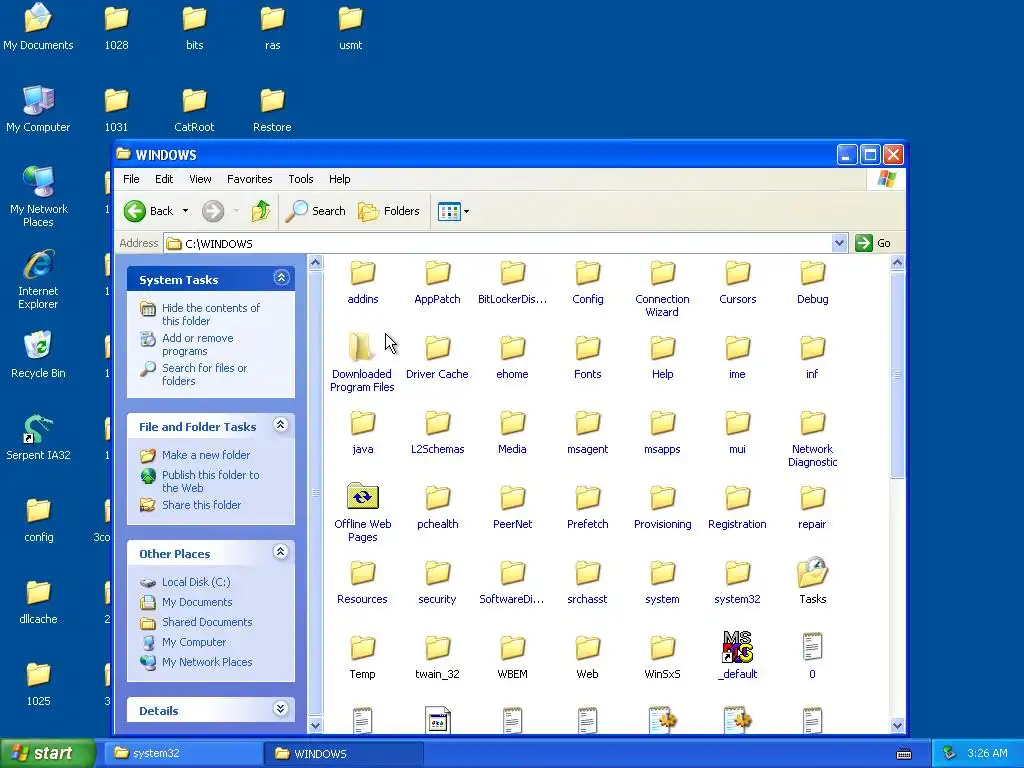Select the AppPatch folder

point(438,283)
